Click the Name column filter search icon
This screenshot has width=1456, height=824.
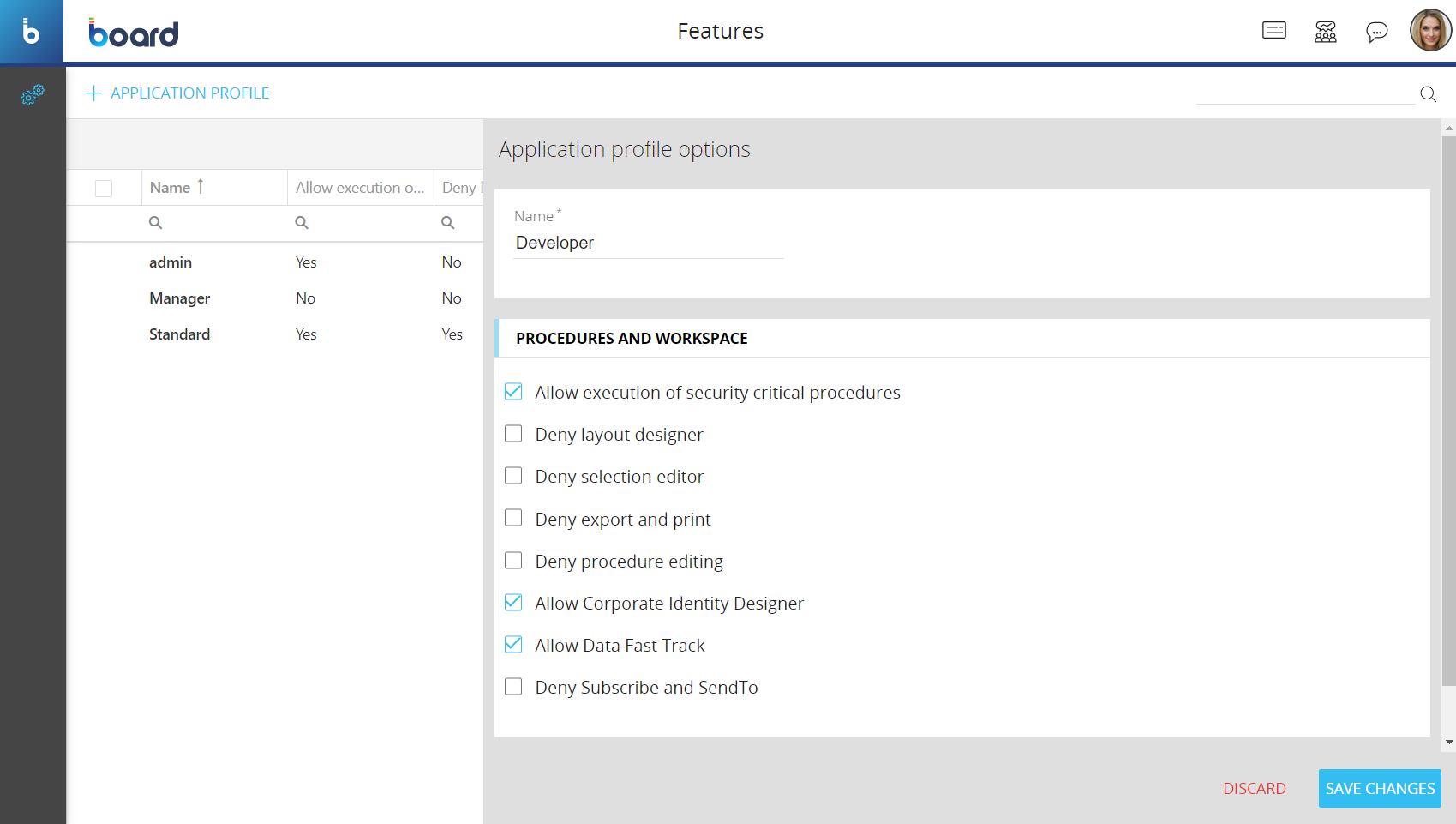pos(156,223)
